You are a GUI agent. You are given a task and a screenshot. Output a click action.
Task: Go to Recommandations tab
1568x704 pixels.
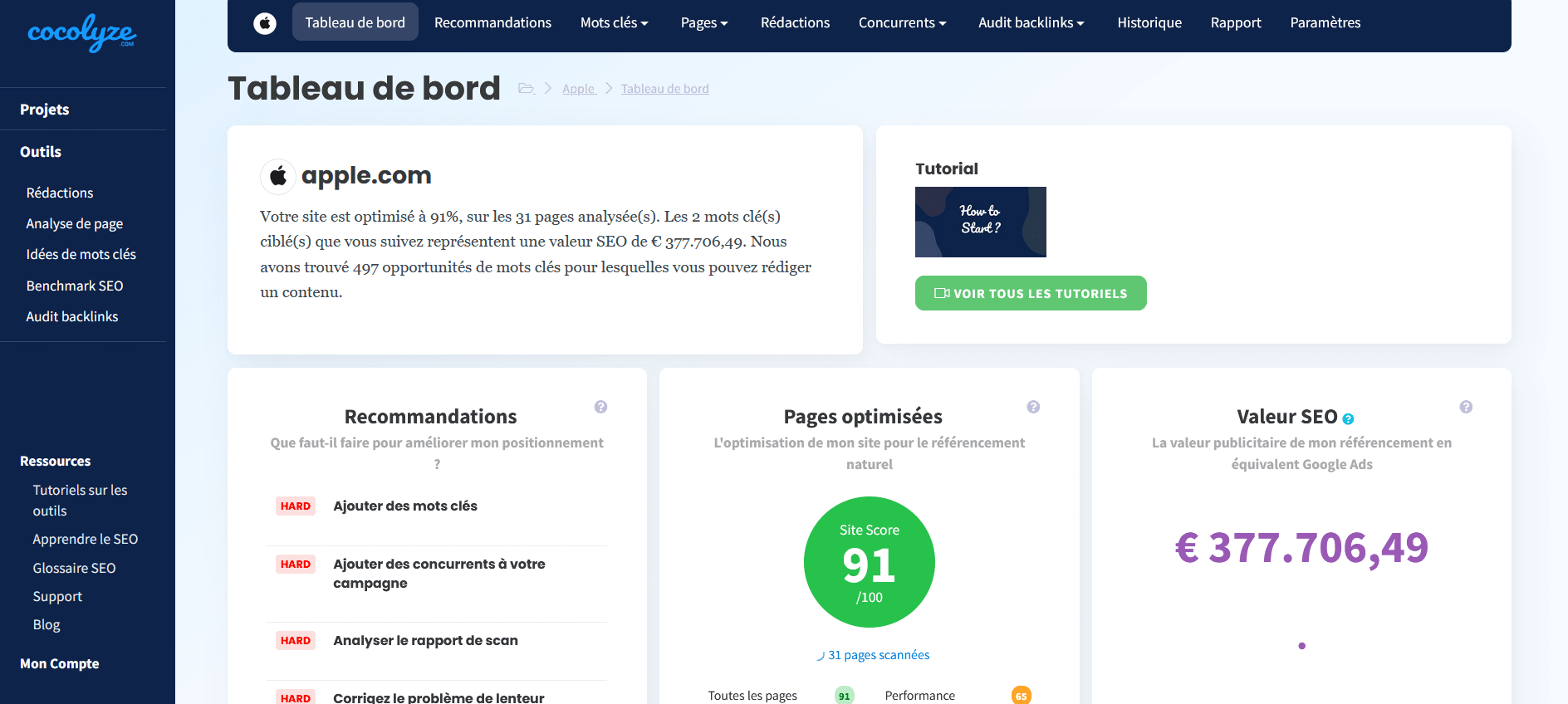492,22
